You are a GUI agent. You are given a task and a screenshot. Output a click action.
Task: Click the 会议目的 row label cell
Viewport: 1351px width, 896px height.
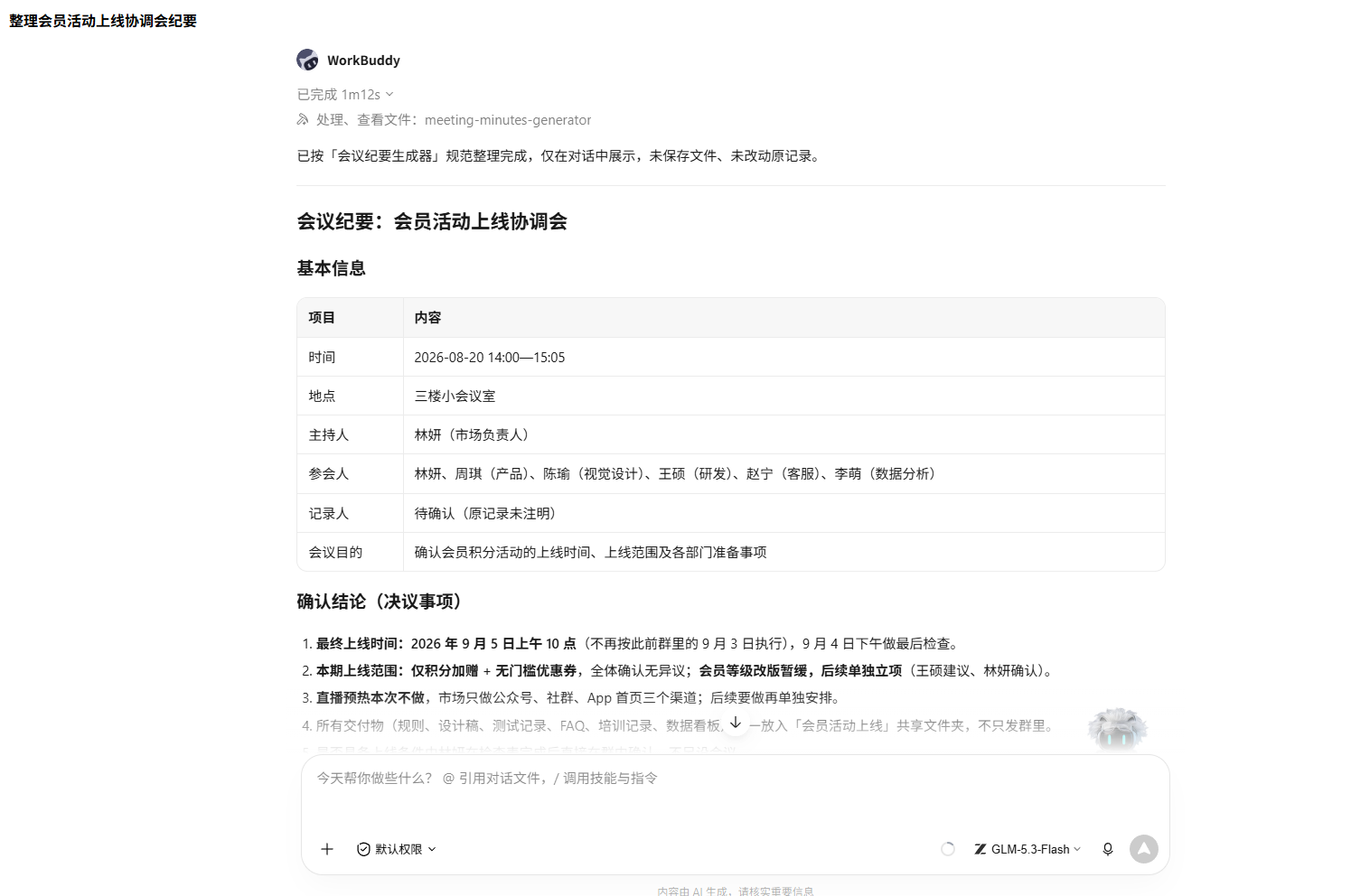350,552
